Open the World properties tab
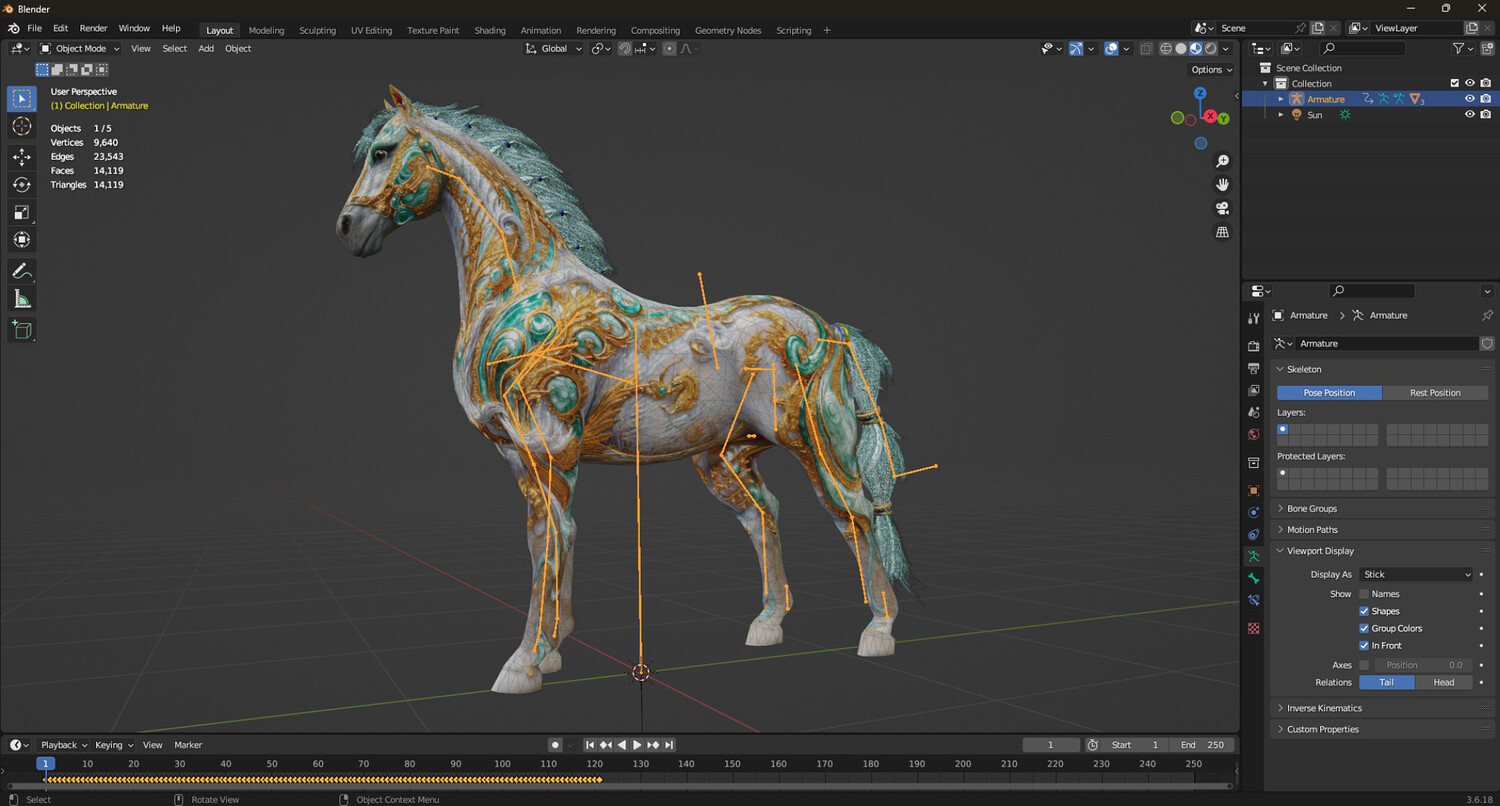The image size is (1500, 806). coord(1254,435)
